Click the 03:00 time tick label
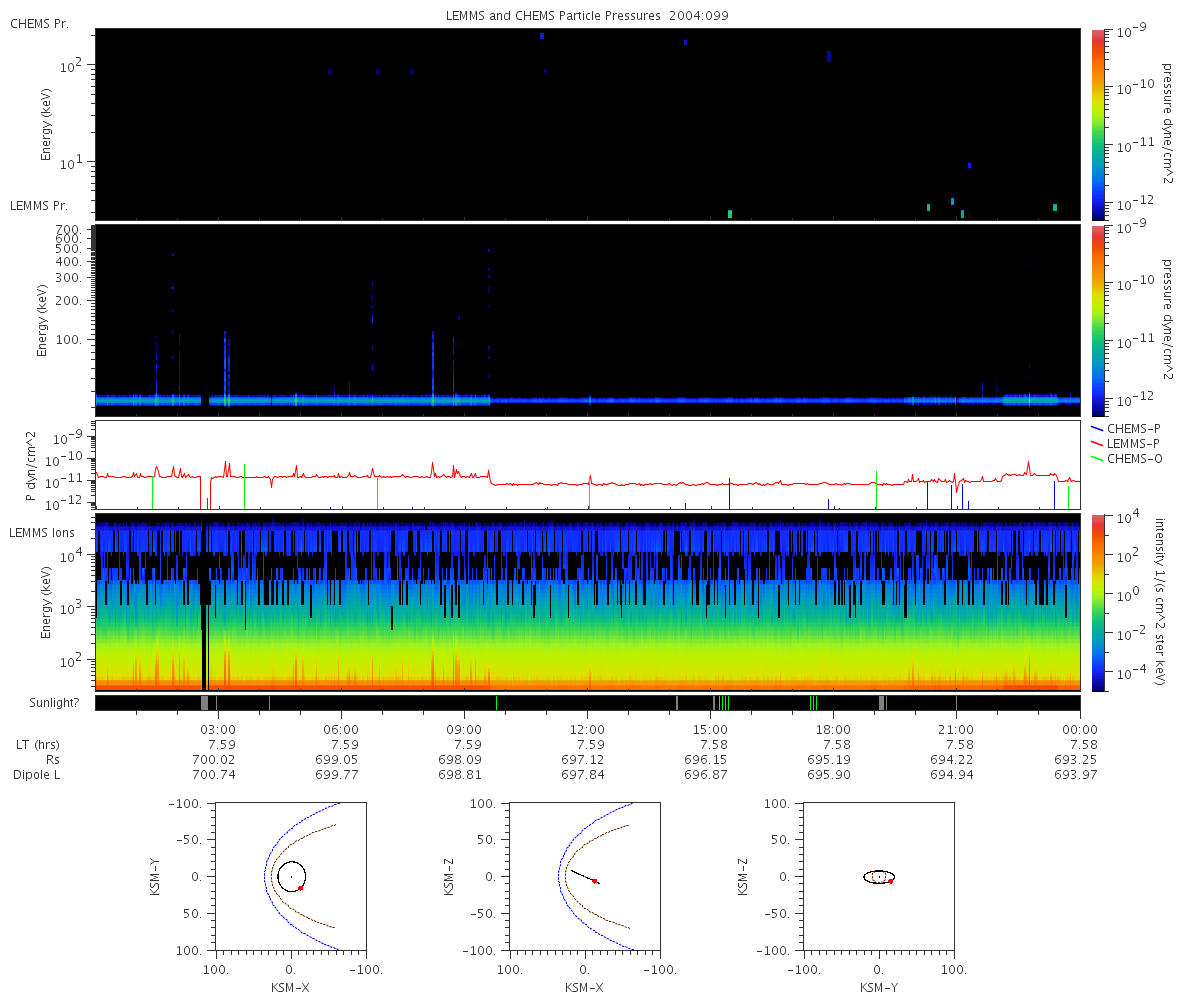 pos(218,729)
